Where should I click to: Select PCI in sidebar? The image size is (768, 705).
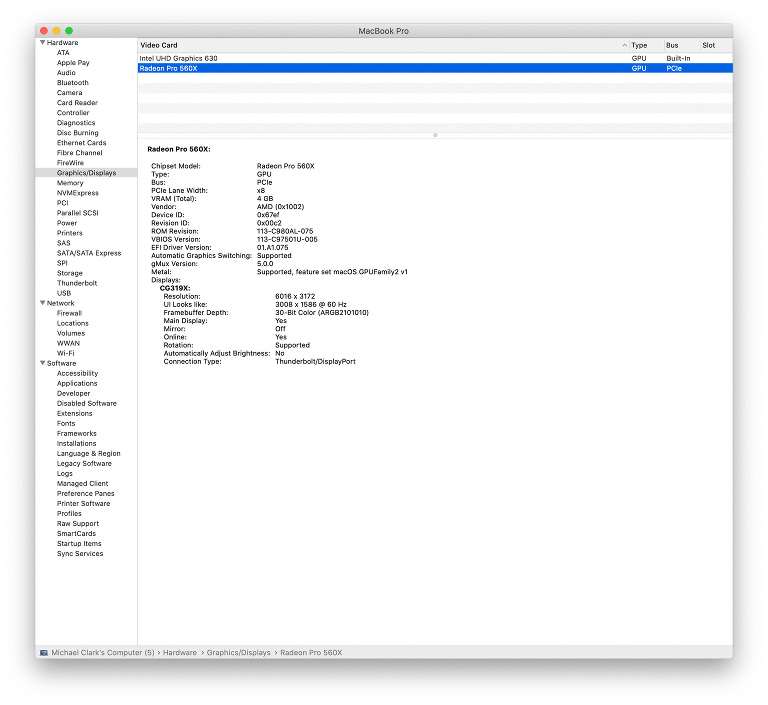(x=63, y=203)
